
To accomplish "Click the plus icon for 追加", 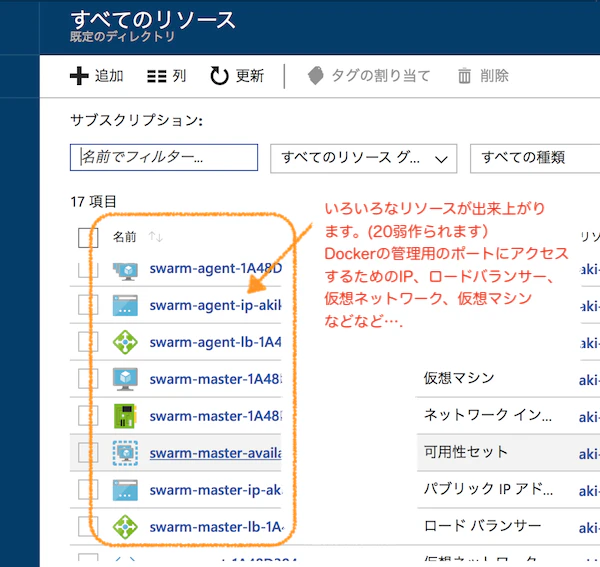I will (79, 76).
